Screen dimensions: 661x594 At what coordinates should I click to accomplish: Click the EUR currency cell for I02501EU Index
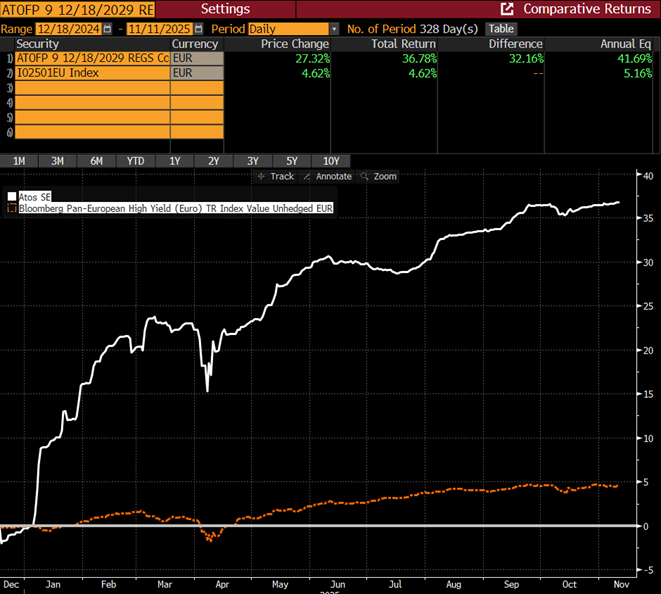tap(197, 73)
